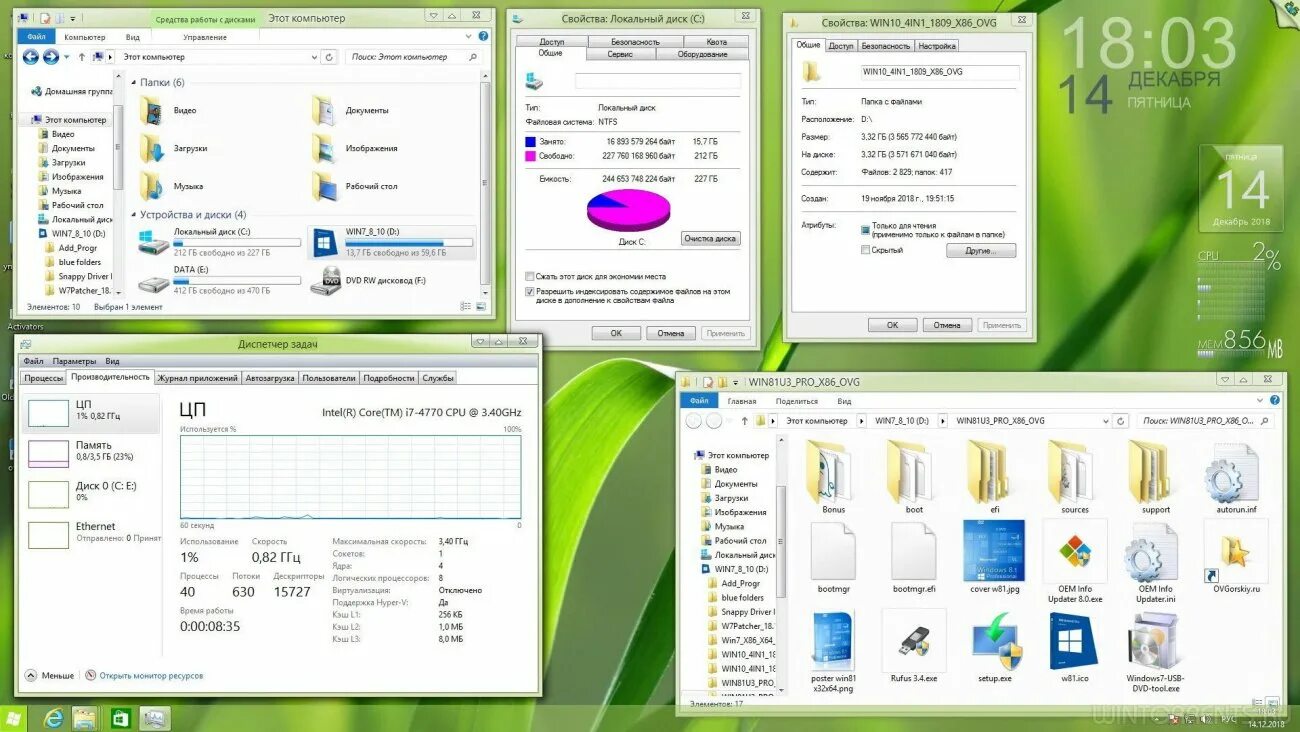Viewport: 1300px width, 732px height.
Task: Open File Explorer from the taskbar
Action: coord(86,718)
